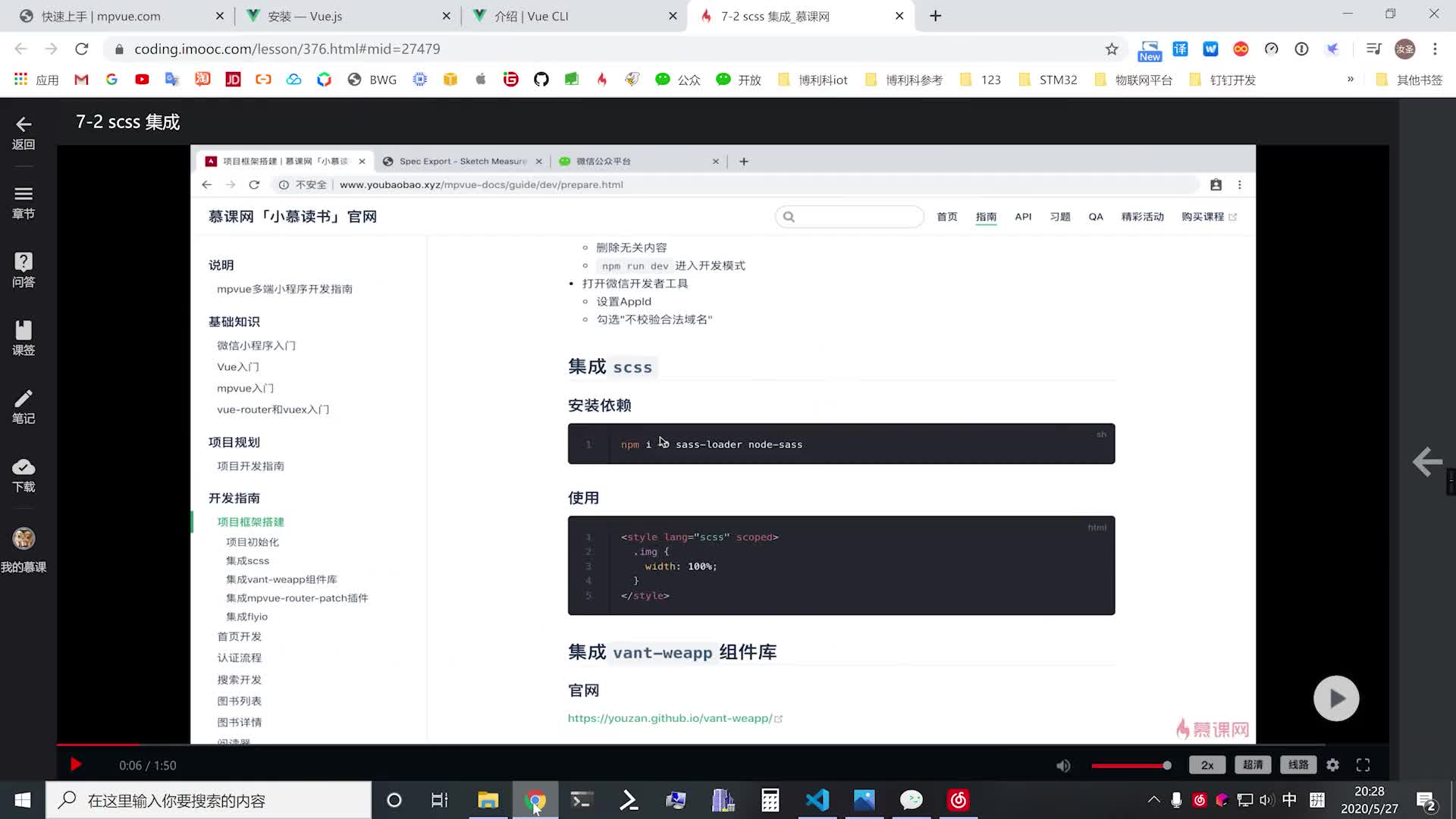1456x819 pixels.
Task: Click the video progress bar
Action: click(723, 745)
